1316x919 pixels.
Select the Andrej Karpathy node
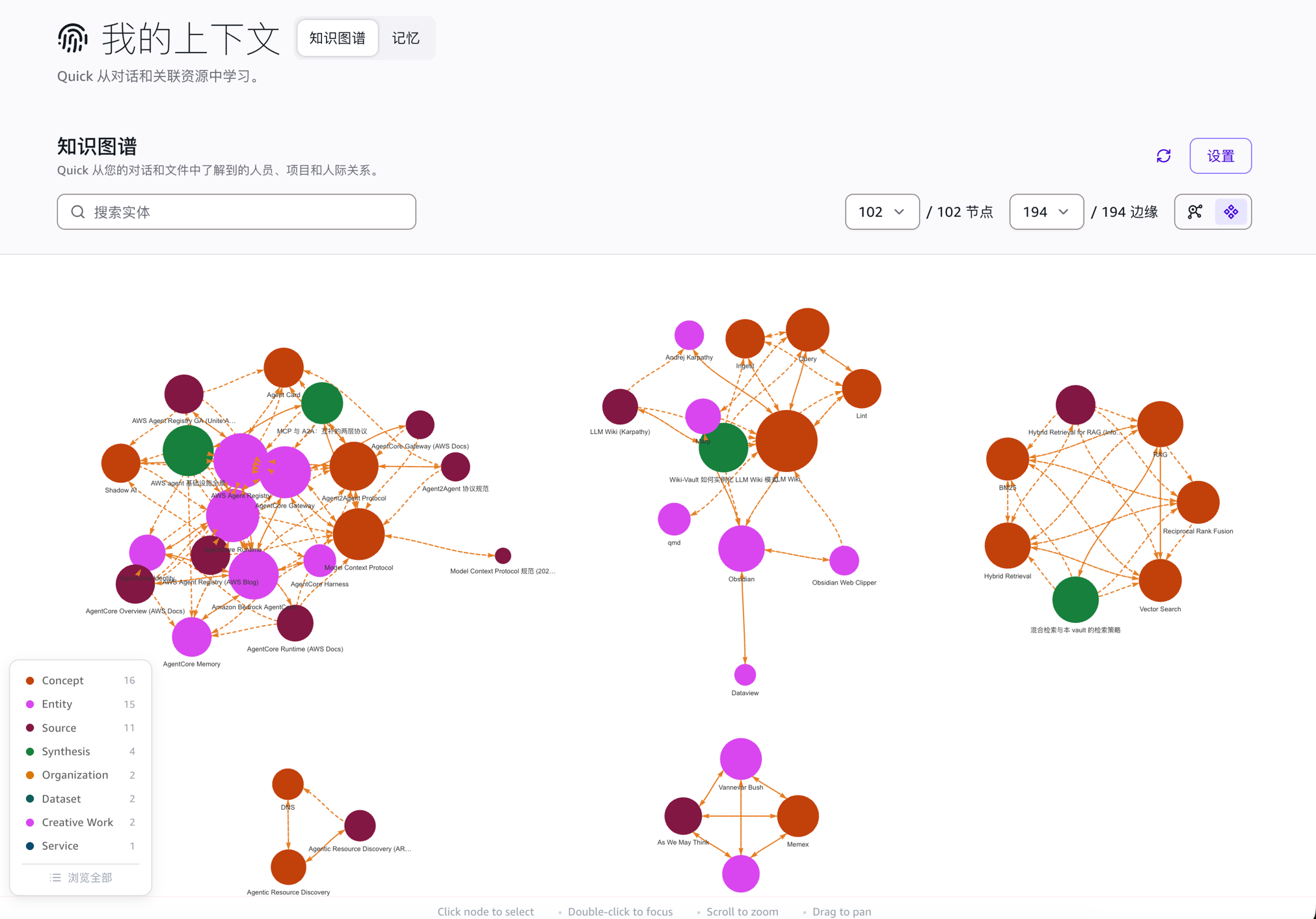(x=689, y=335)
